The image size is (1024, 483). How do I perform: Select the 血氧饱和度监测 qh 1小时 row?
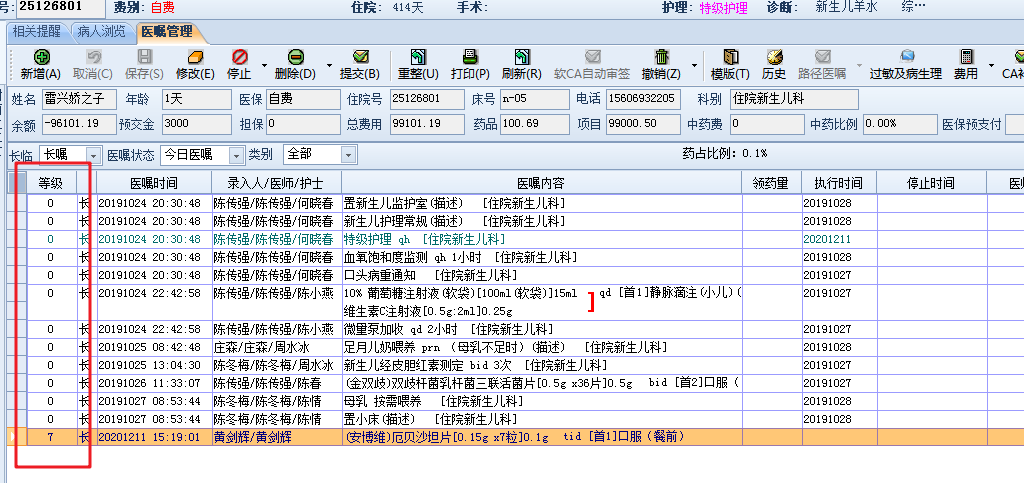click(516, 257)
